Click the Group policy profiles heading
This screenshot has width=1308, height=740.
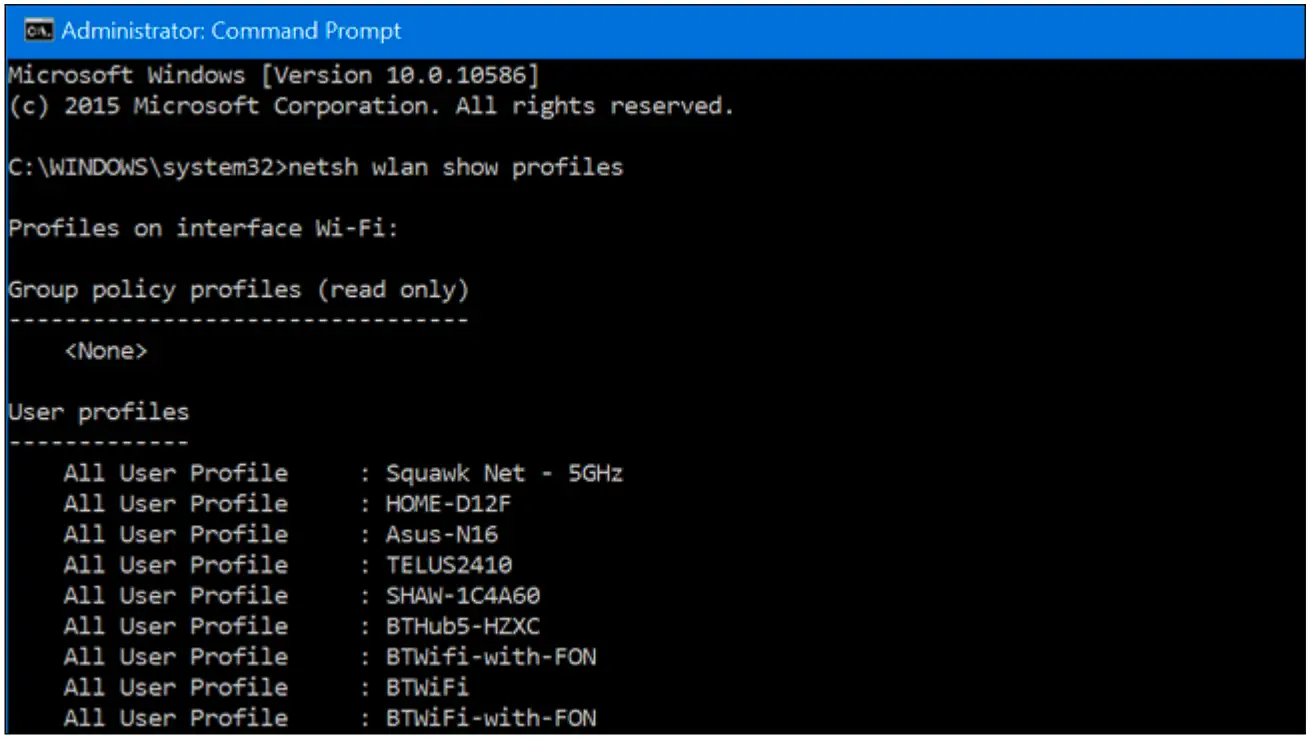pos(238,290)
